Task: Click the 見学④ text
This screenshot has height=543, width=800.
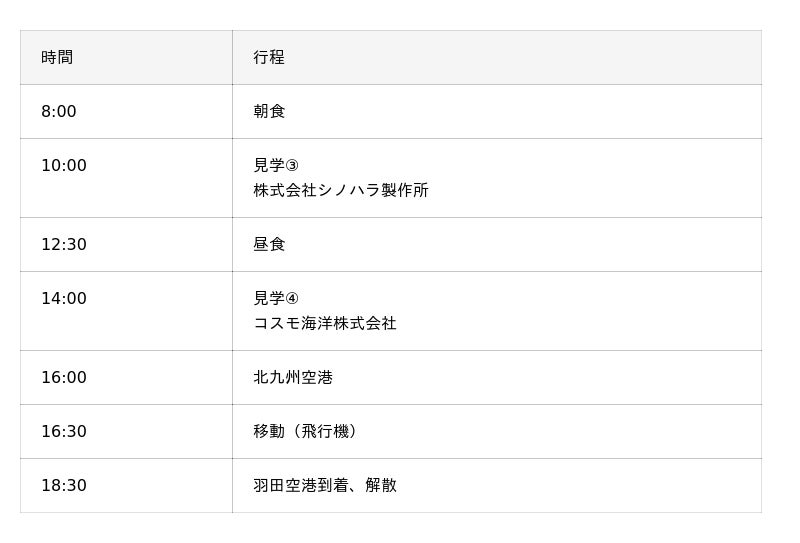Action: point(276,299)
